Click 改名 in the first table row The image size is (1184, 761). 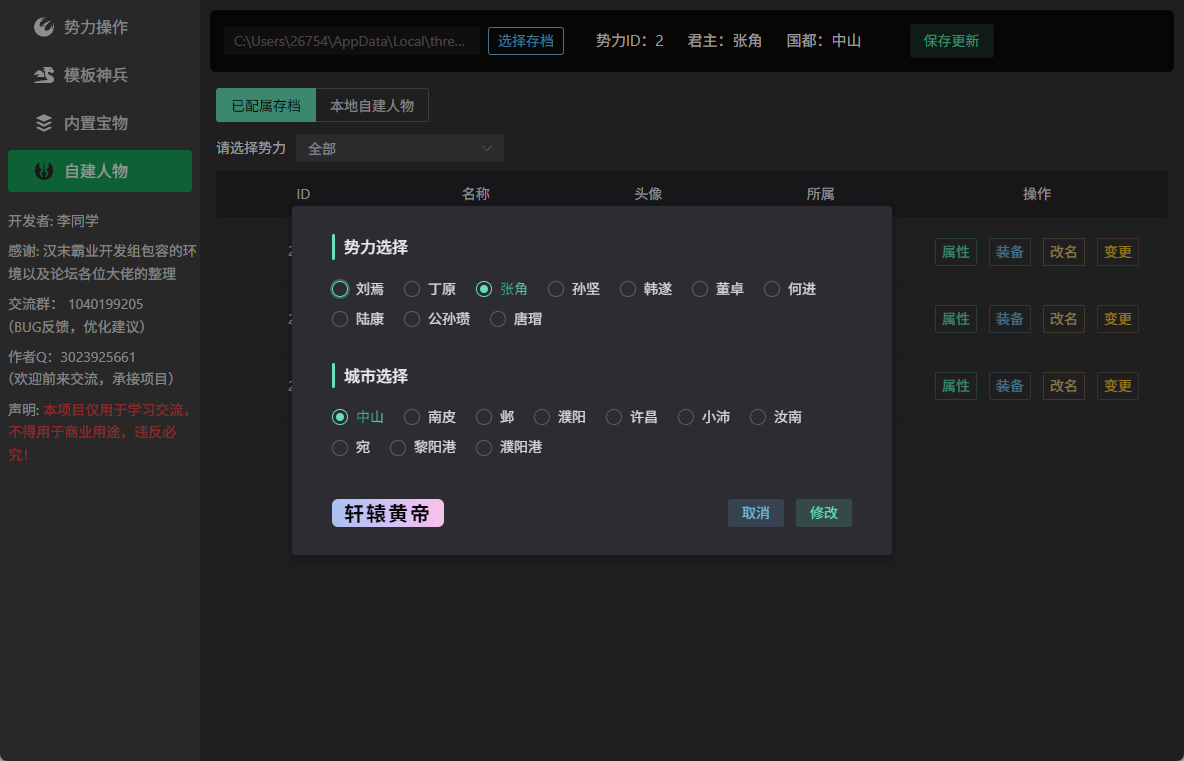point(1063,252)
